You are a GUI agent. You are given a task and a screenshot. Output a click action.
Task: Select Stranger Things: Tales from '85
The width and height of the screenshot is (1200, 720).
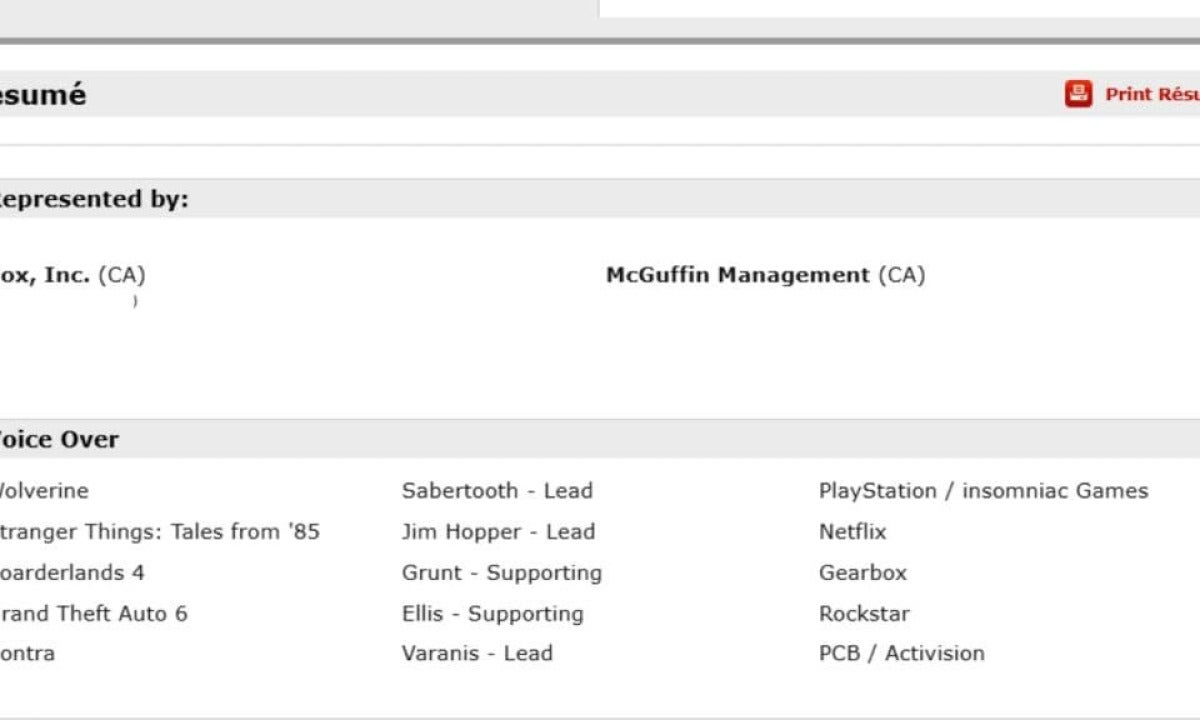(160, 532)
